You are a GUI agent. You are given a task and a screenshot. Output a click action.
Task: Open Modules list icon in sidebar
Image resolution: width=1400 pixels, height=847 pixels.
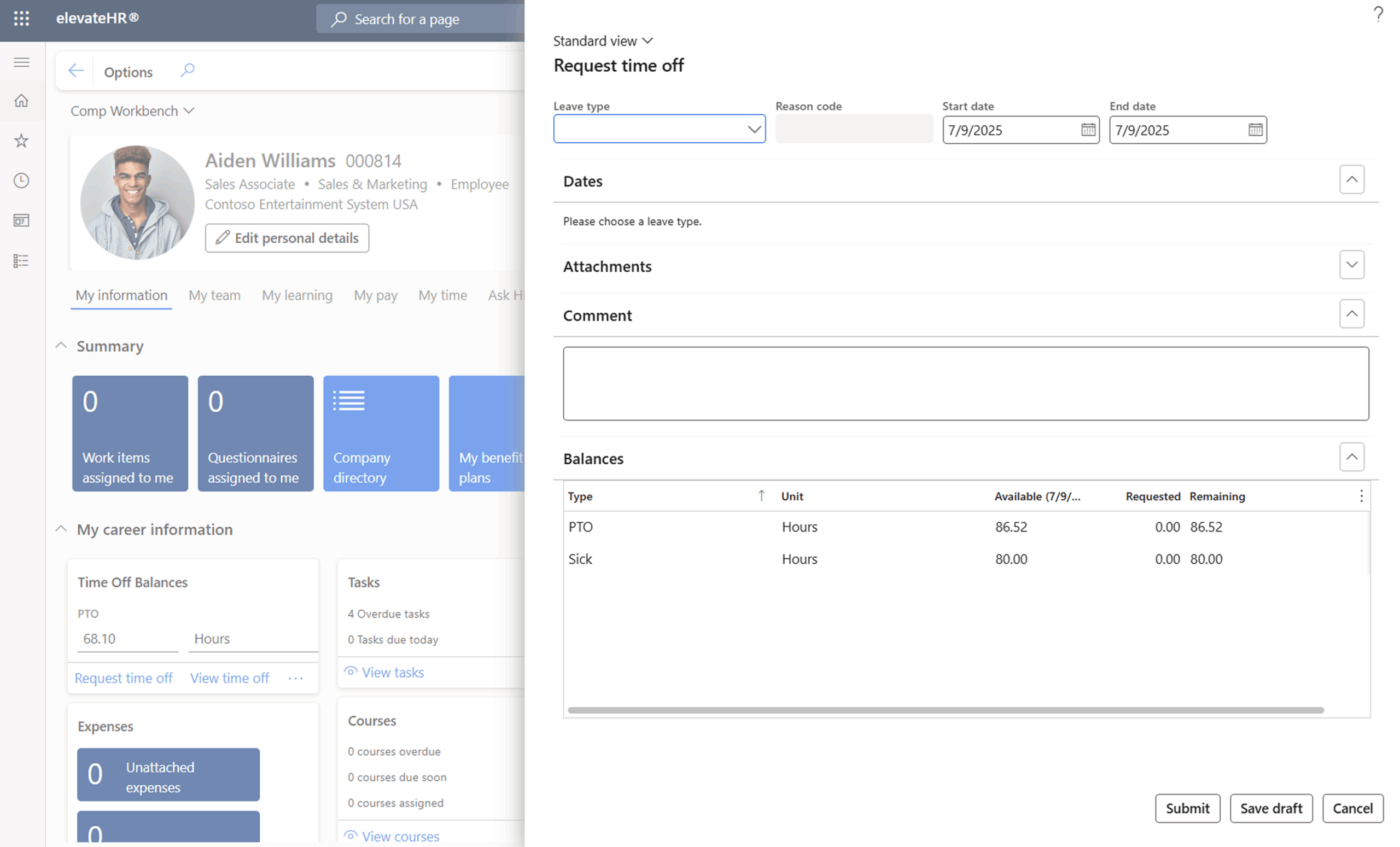pyautogui.click(x=21, y=261)
